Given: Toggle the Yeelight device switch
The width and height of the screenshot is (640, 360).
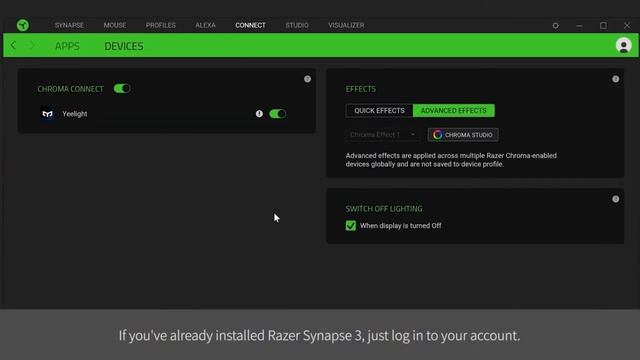Looking at the screenshot, I should [x=278, y=114].
